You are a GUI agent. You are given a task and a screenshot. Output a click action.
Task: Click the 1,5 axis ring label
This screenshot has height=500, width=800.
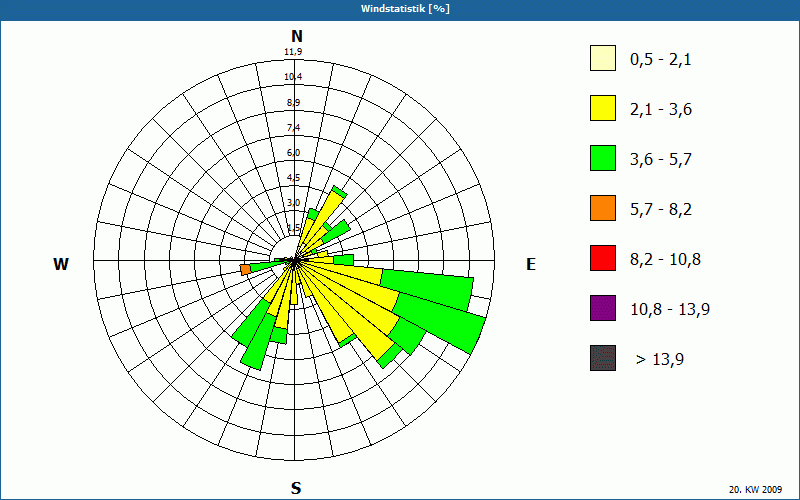tap(293, 228)
